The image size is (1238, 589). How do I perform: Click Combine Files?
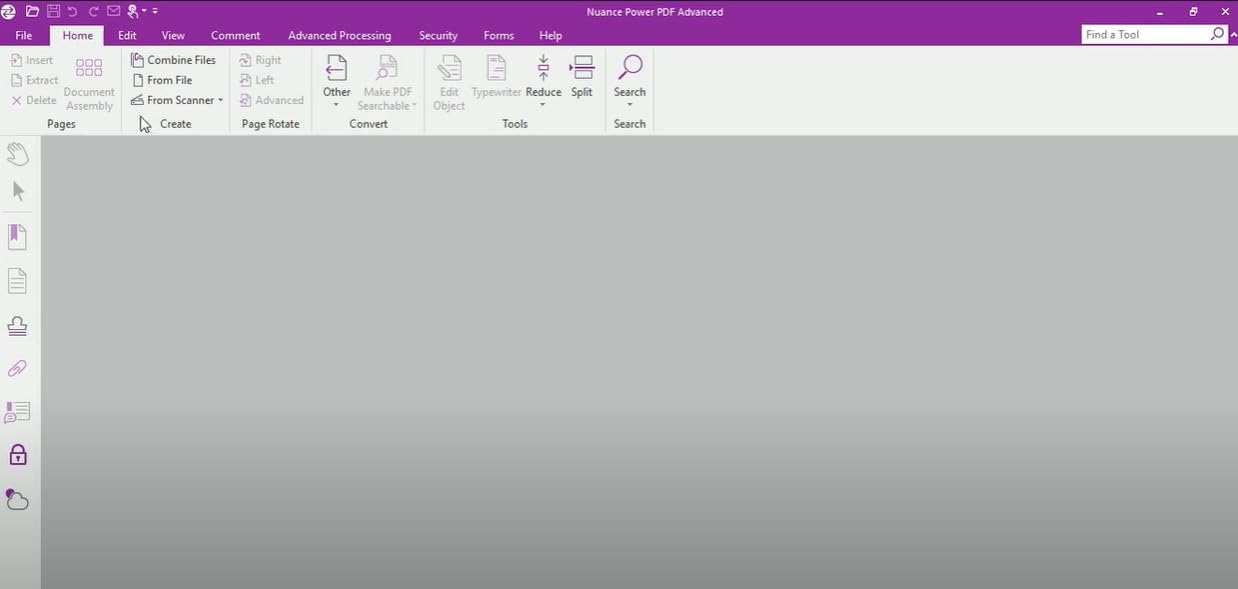173,60
